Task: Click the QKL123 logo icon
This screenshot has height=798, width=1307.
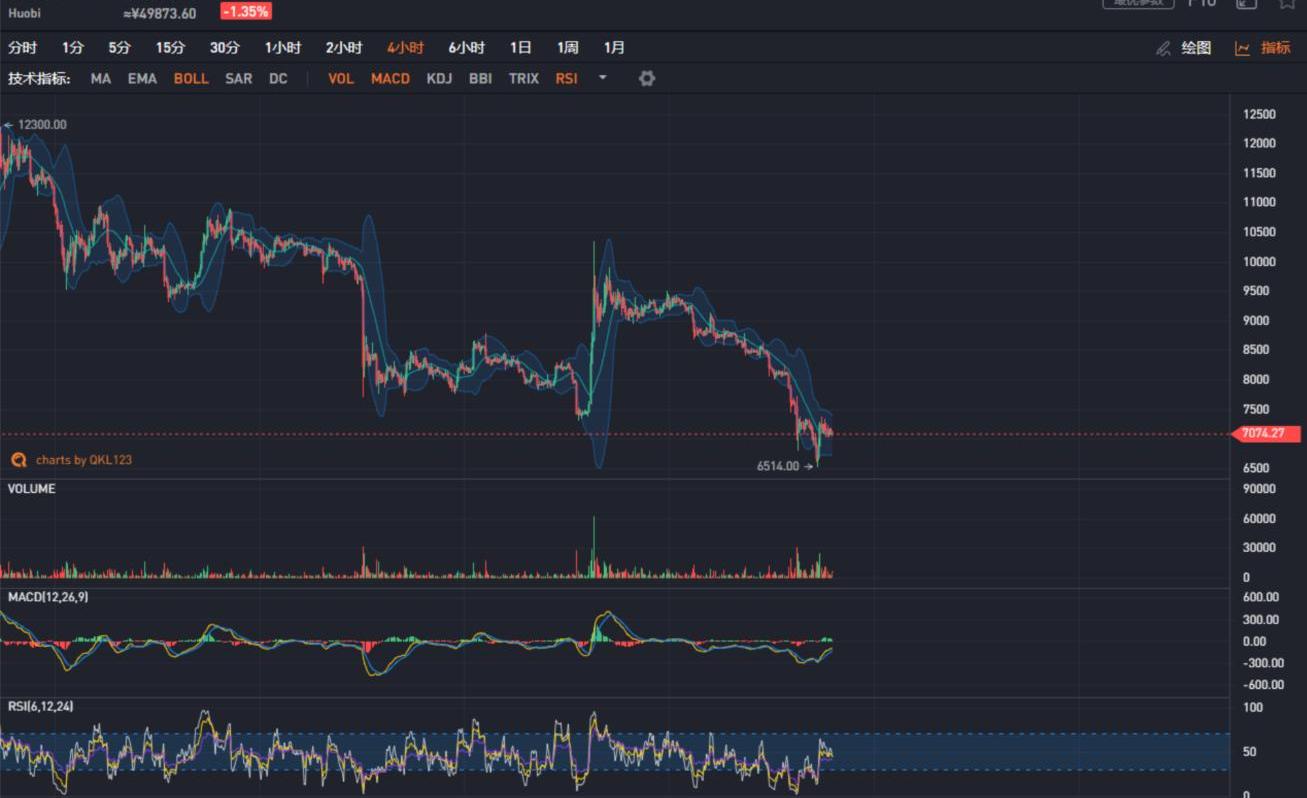Action: 18,460
